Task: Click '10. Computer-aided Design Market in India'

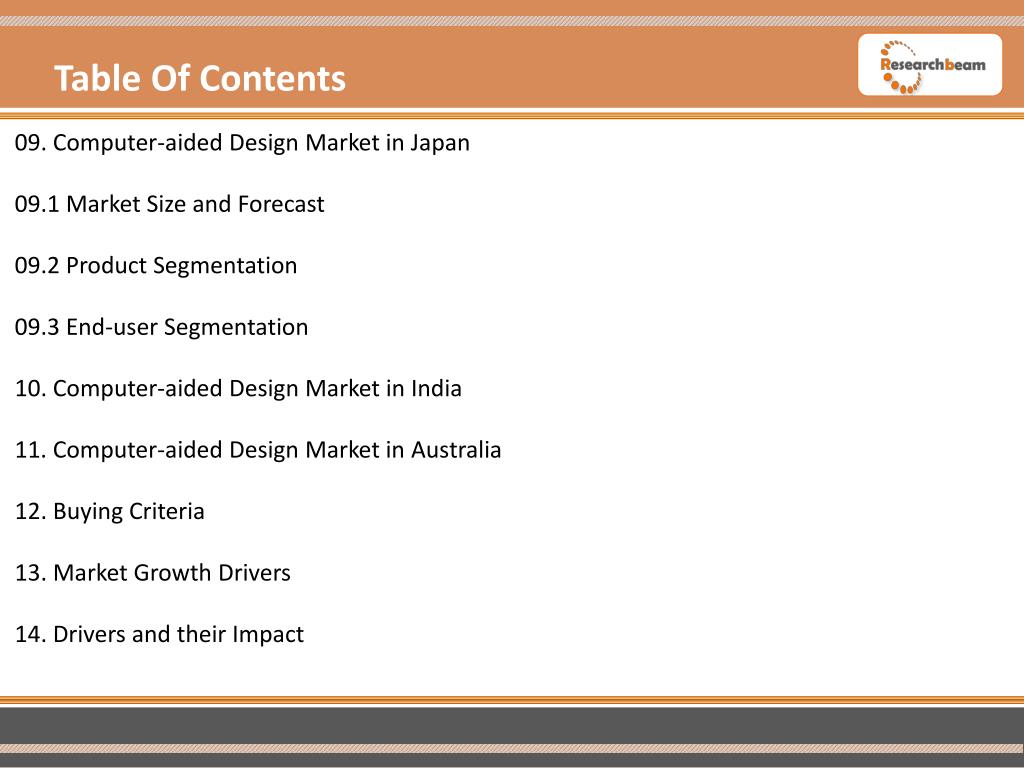Action: [x=238, y=389]
